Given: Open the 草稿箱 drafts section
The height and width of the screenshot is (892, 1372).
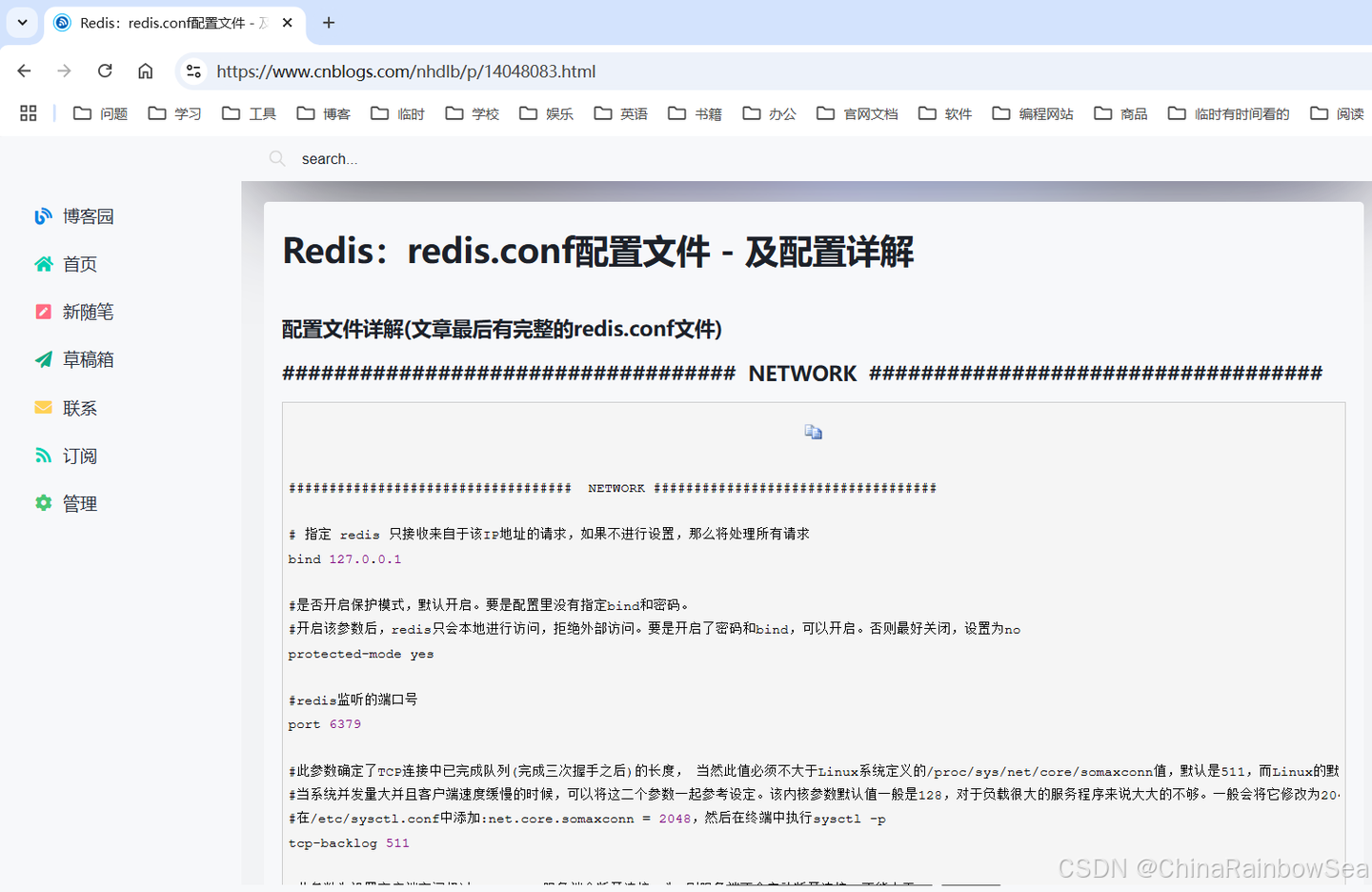Looking at the screenshot, I should pos(44,359).
